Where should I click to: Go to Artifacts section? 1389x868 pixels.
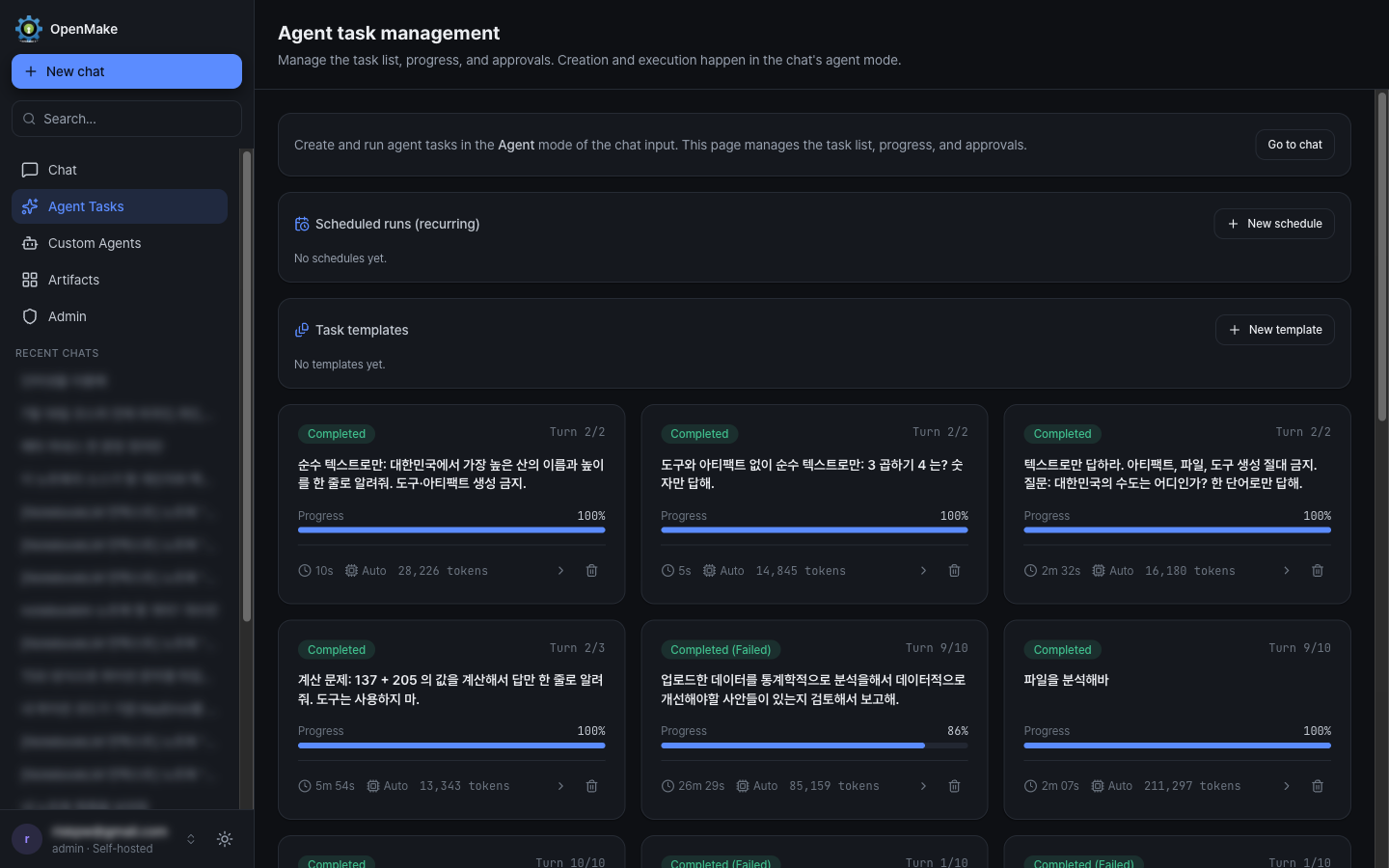[x=120, y=280]
